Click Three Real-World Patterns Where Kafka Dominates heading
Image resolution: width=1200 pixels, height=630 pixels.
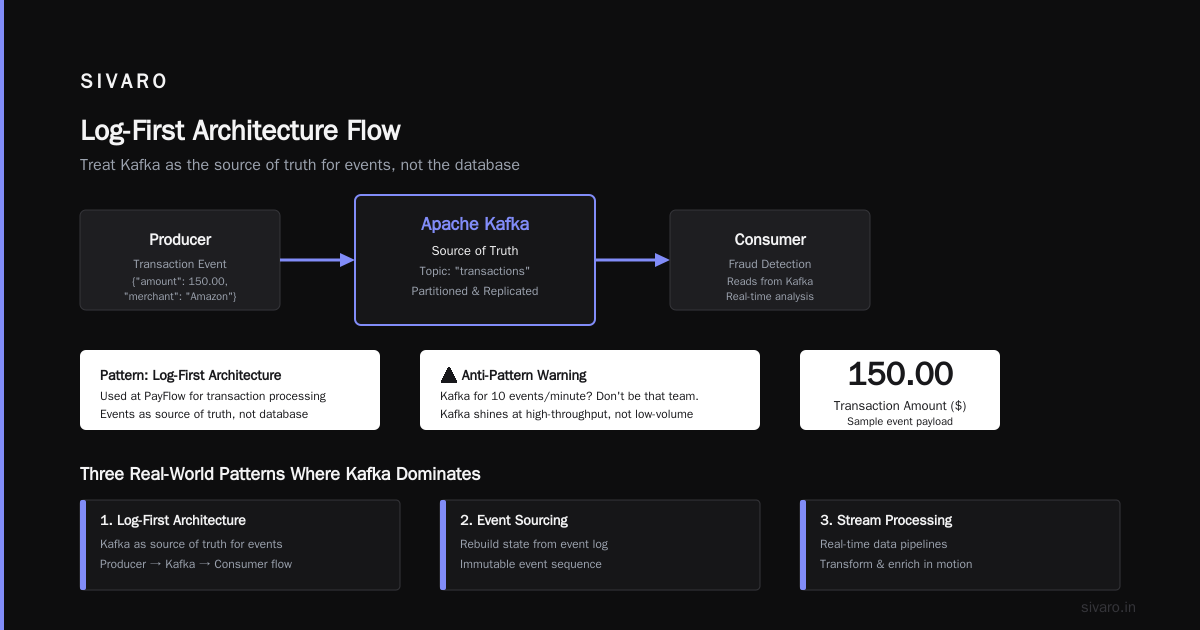[280, 474]
